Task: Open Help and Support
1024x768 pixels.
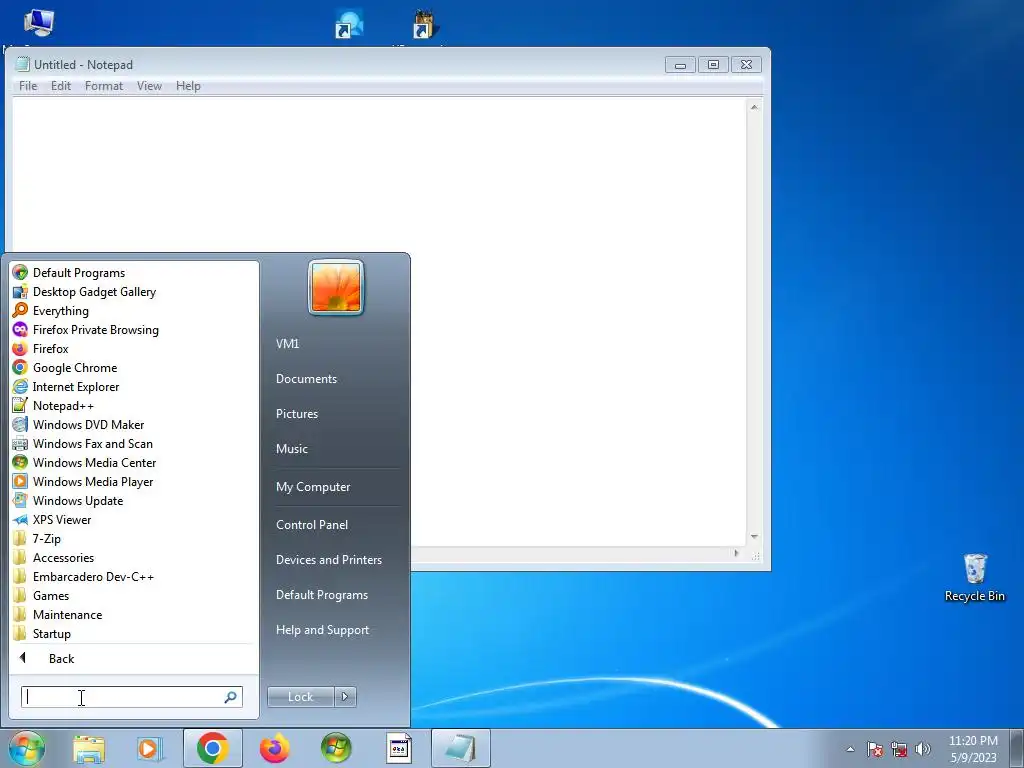Action: (x=322, y=630)
